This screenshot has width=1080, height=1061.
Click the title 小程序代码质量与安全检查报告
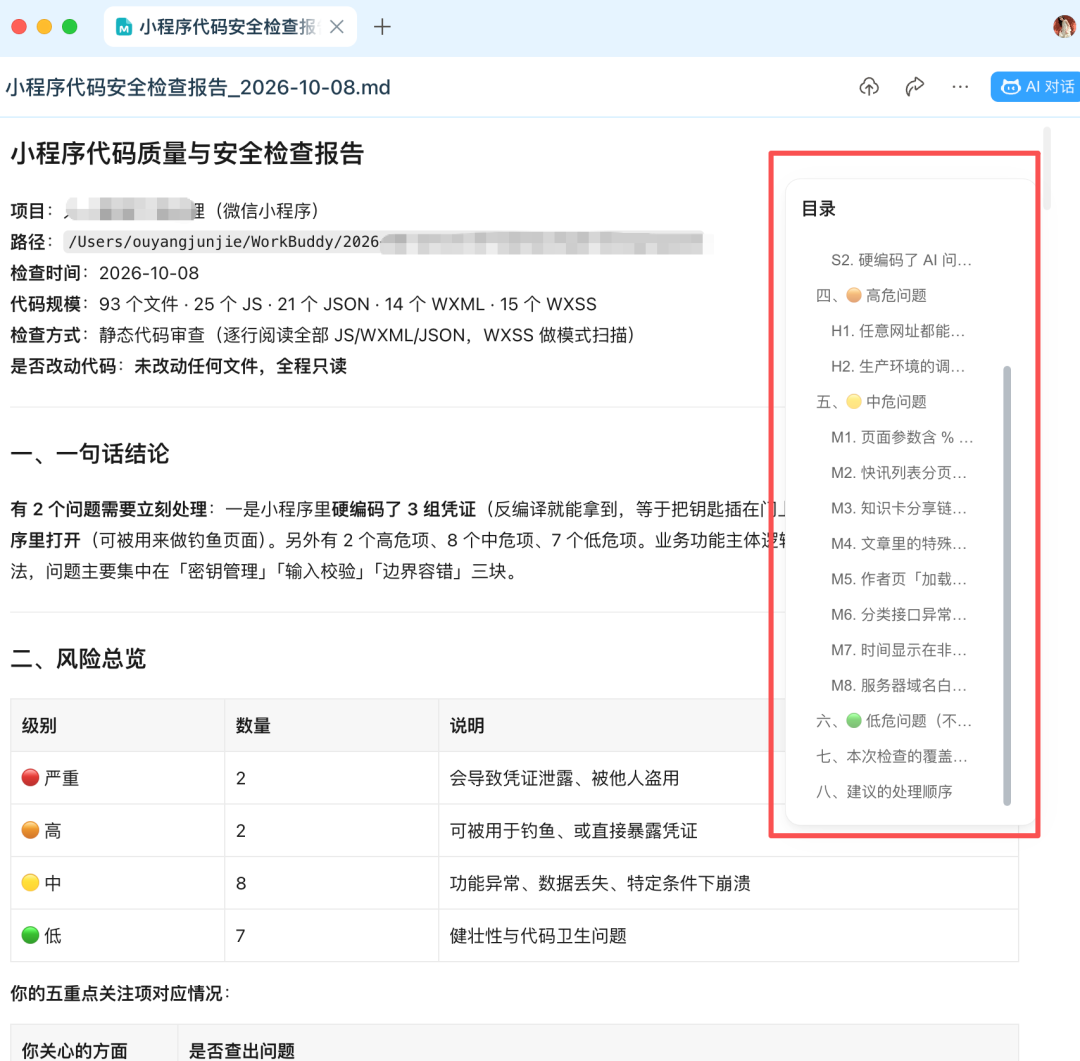(187, 153)
